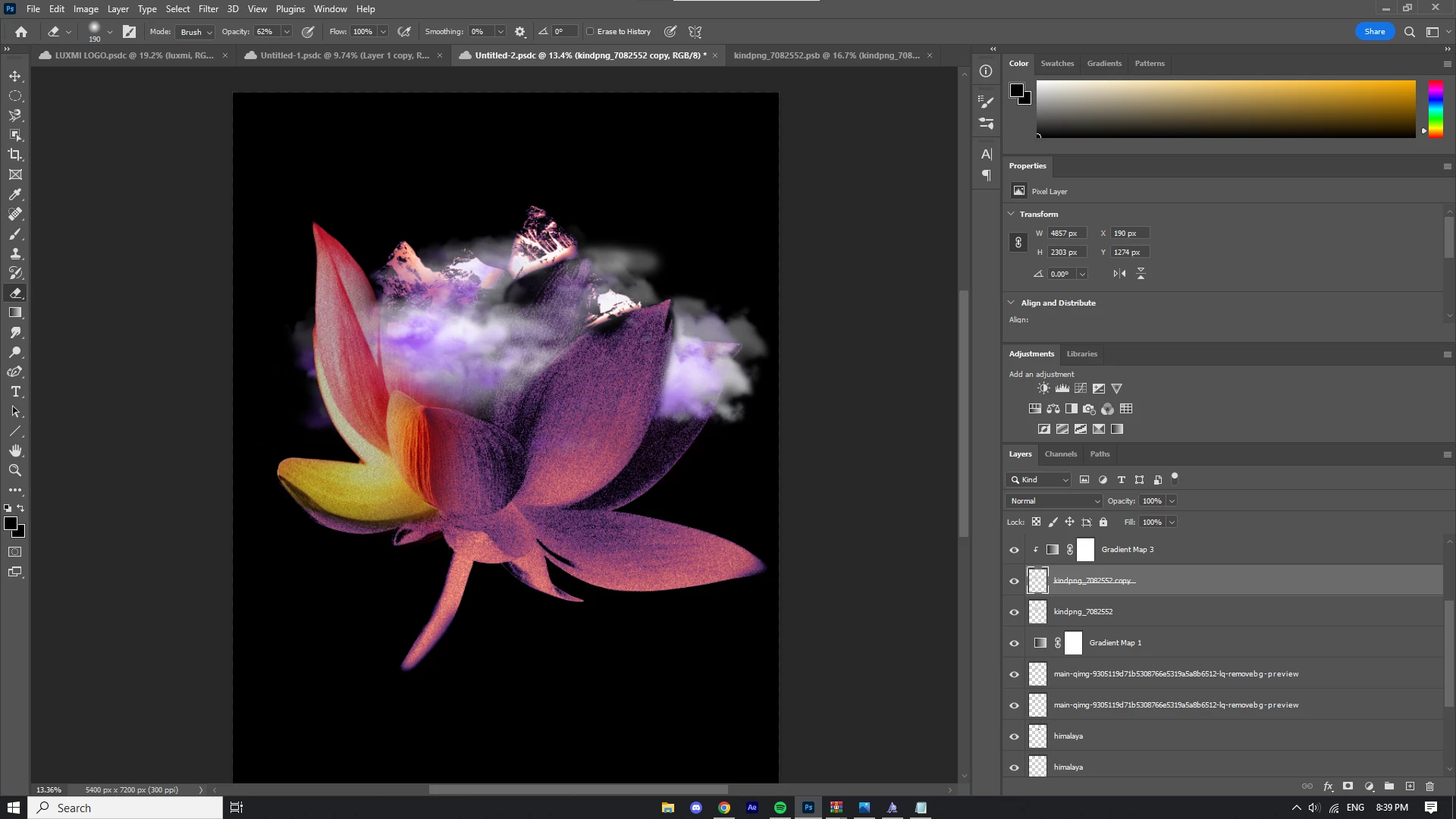Select the Clone Stamp tool
This screenshot has width=1456, height=819.
coord(15,253)
